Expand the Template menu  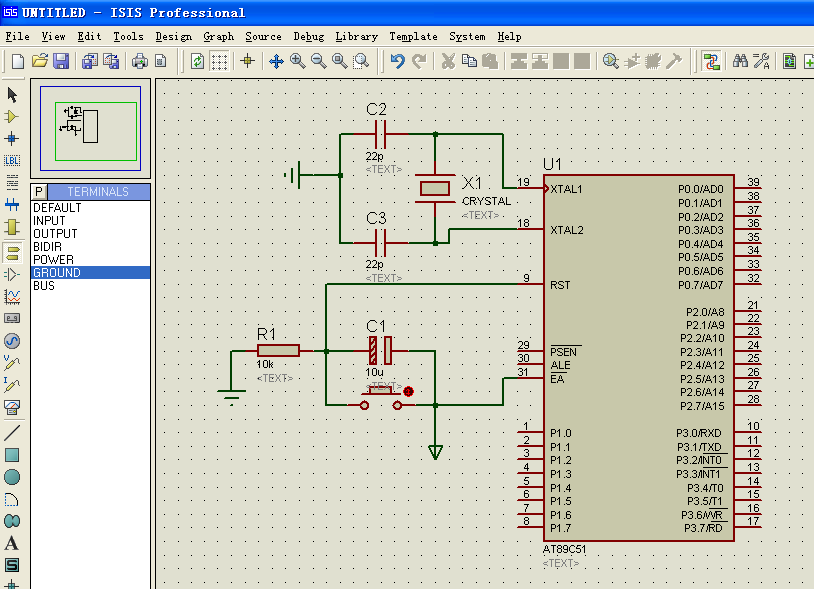tap(413, 36)
